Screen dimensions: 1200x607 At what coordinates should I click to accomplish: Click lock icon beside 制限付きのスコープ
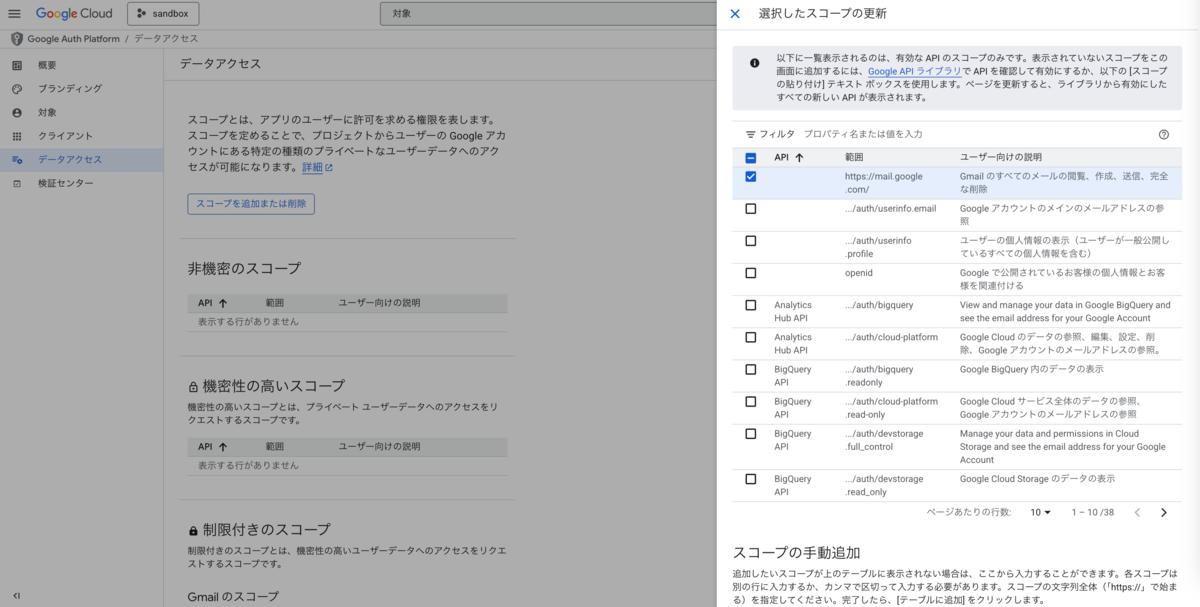point(193,530)
